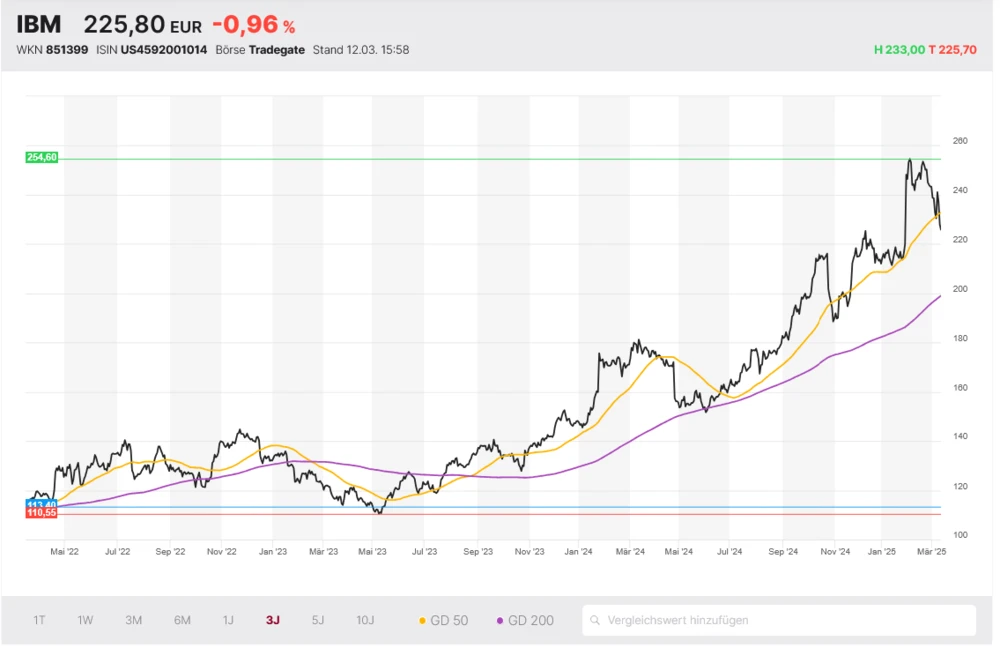Screen dimensions: 1000x648
Task: Click the daily low T 225,70
Action: point(953,49)
